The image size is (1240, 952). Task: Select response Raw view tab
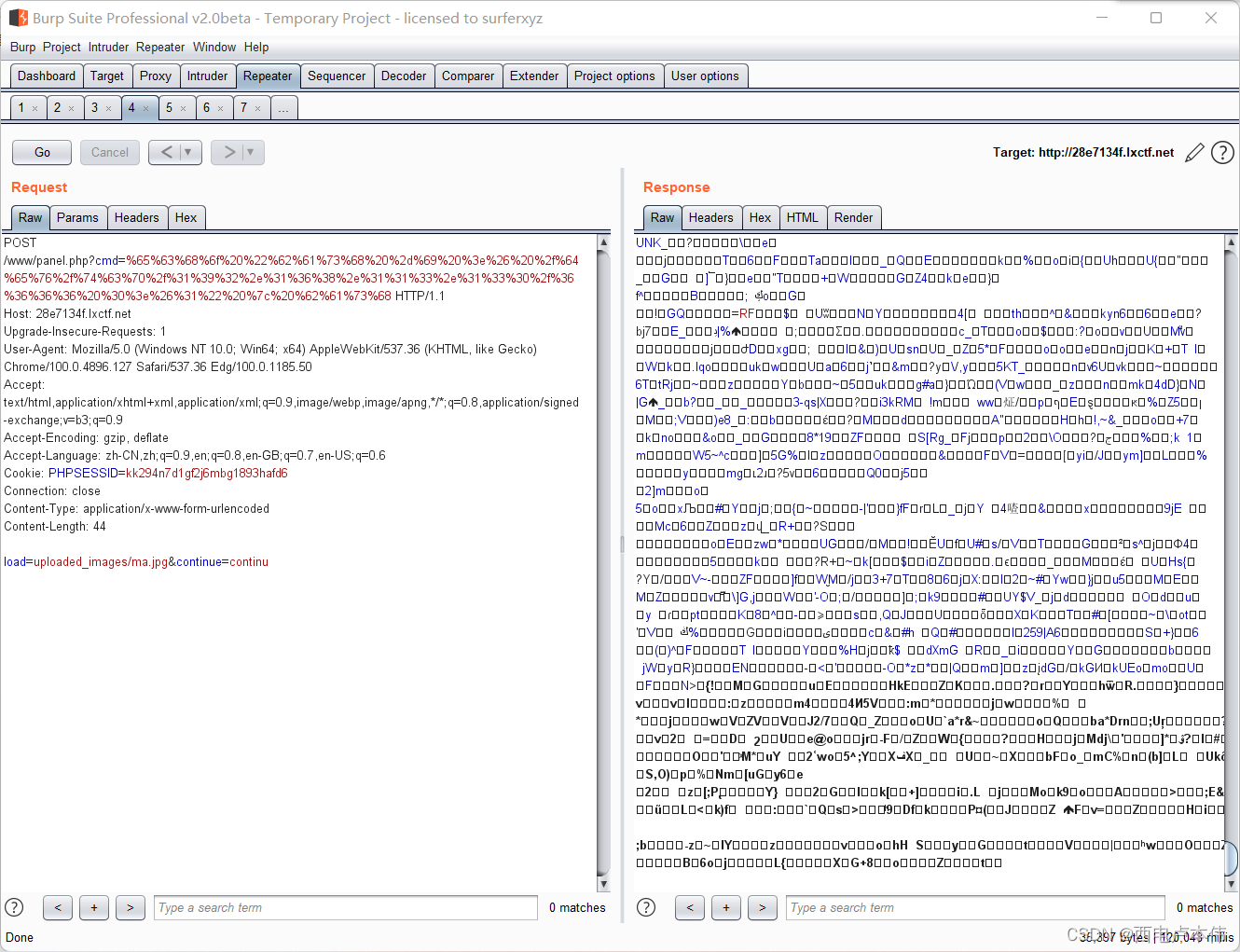663,218
